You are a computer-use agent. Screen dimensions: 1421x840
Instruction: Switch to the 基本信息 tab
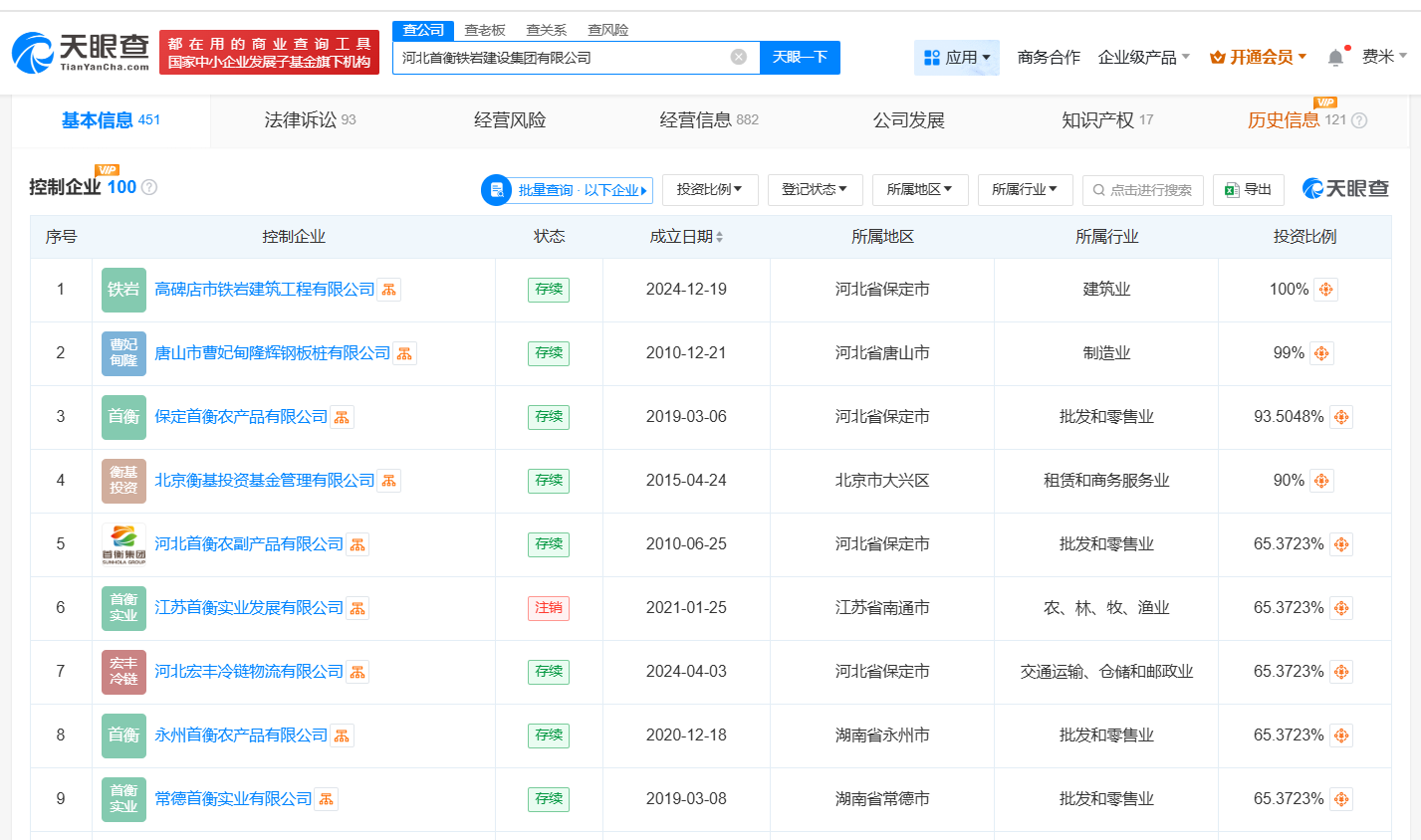click(111, 120)
